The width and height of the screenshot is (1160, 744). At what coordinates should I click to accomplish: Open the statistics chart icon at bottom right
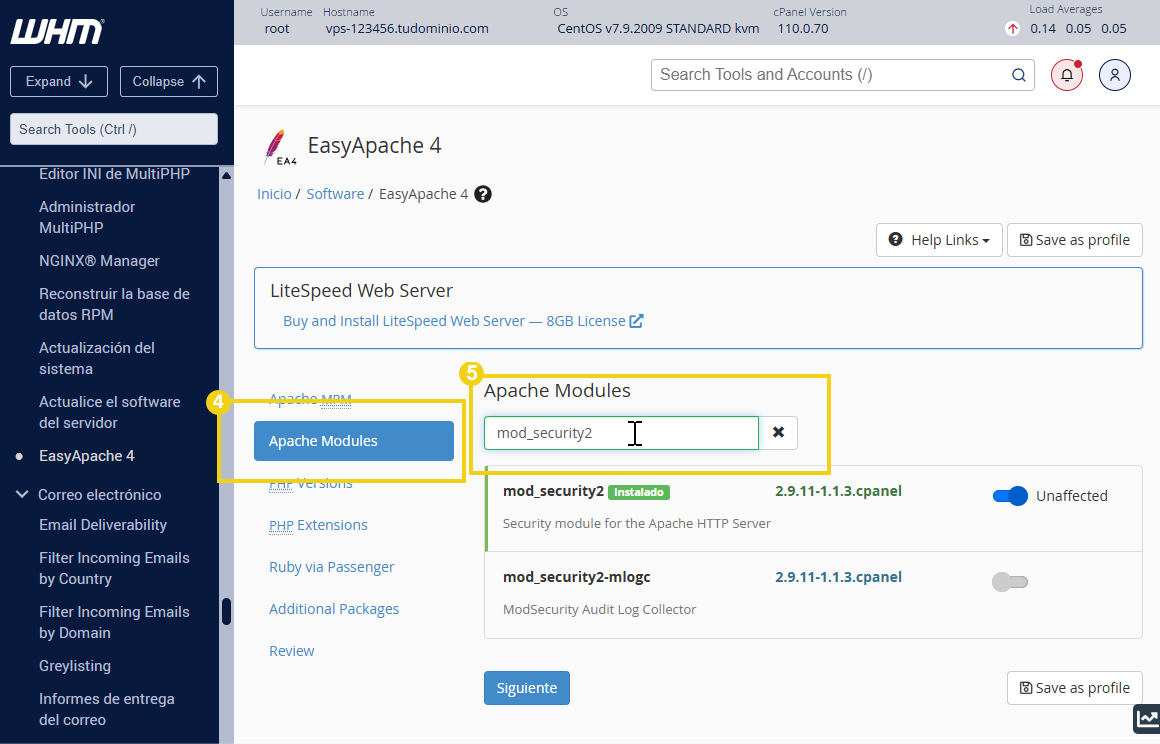(x=1147, y=718)
